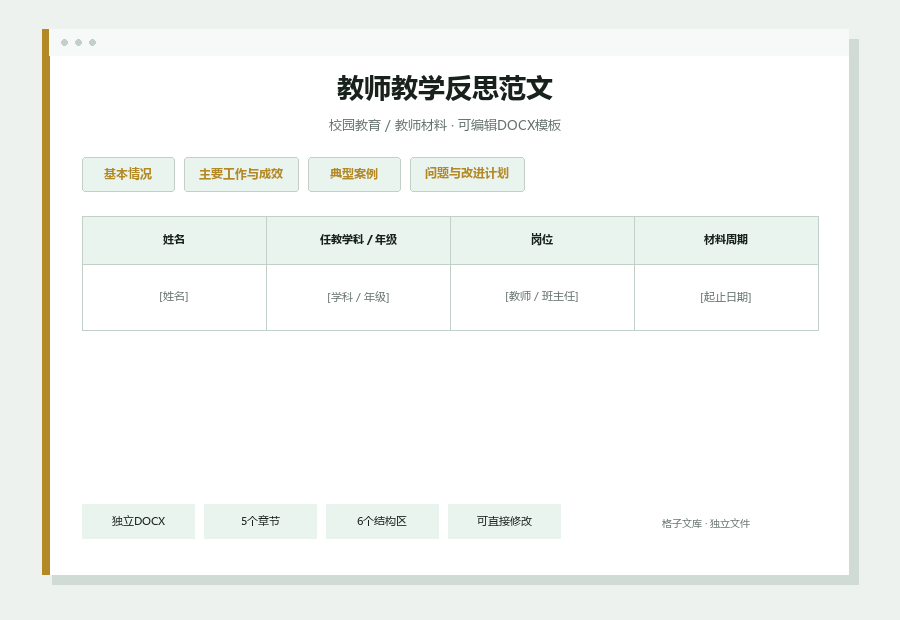Image resolution: width=900 pixels, height=620 pixels.
Task: Click the [姓名] placeholder cell
Action: 174,297
